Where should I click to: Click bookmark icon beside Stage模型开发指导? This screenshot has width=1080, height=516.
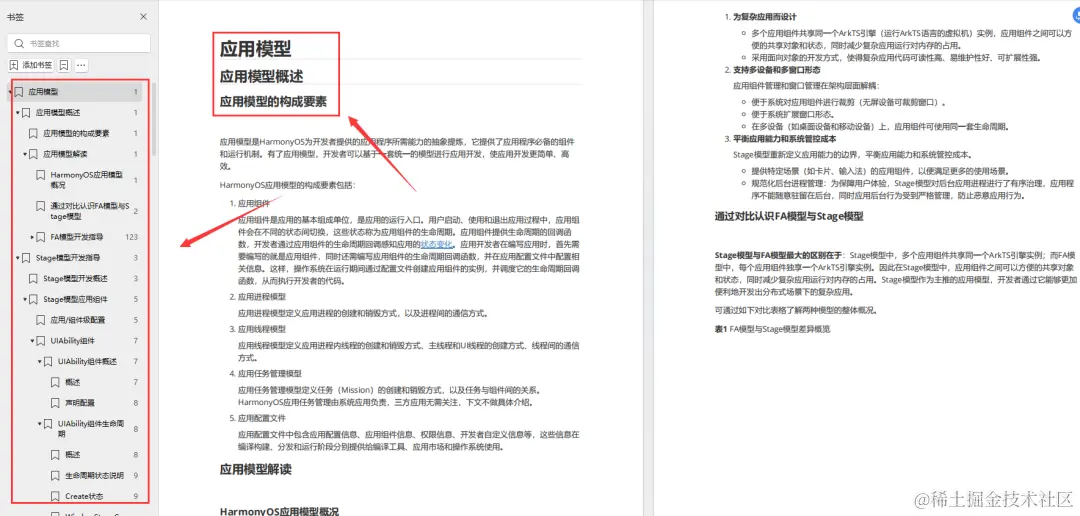(26, 258)
